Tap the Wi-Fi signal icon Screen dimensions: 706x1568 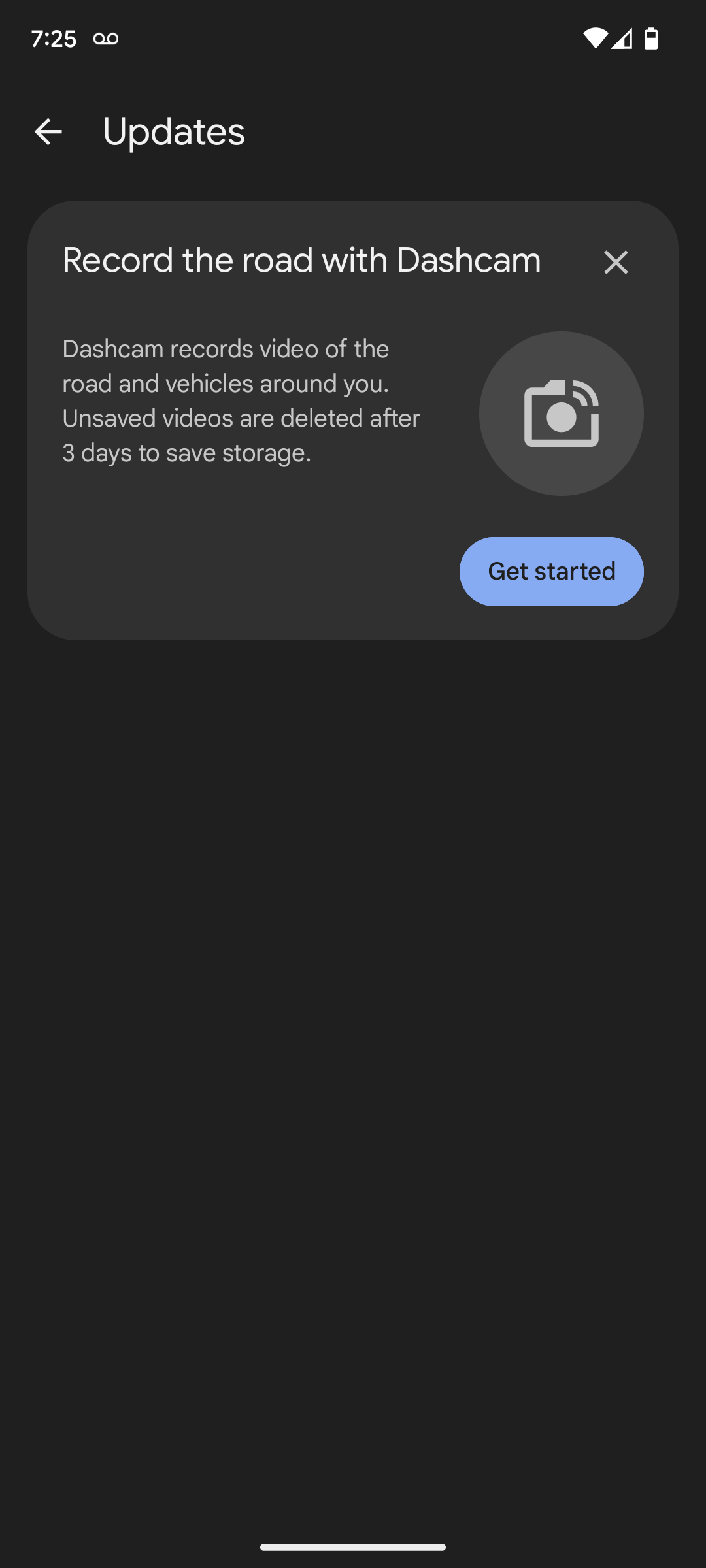pos(594,39)
